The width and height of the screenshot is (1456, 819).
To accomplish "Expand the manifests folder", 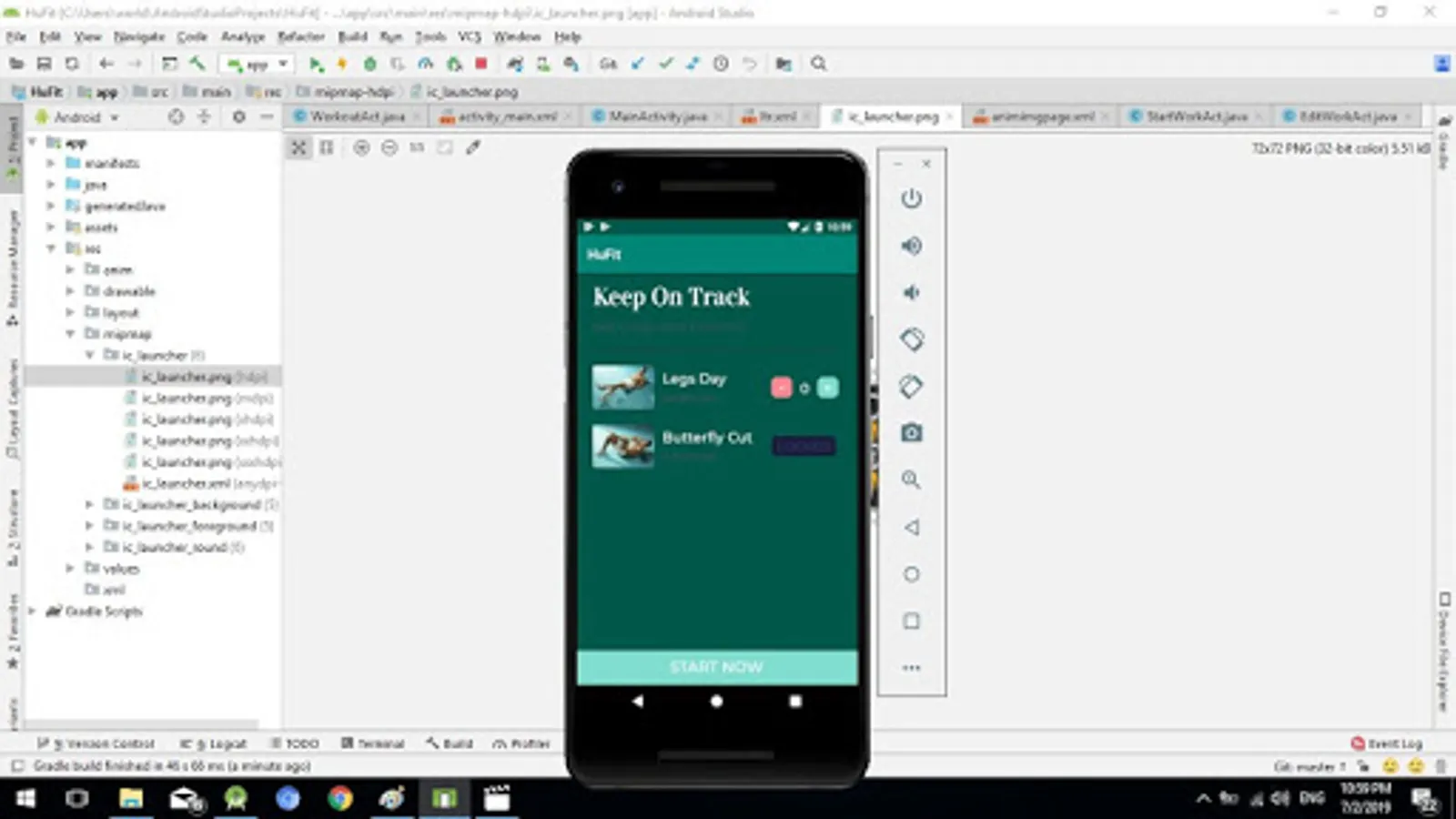I will coord(51,163).
